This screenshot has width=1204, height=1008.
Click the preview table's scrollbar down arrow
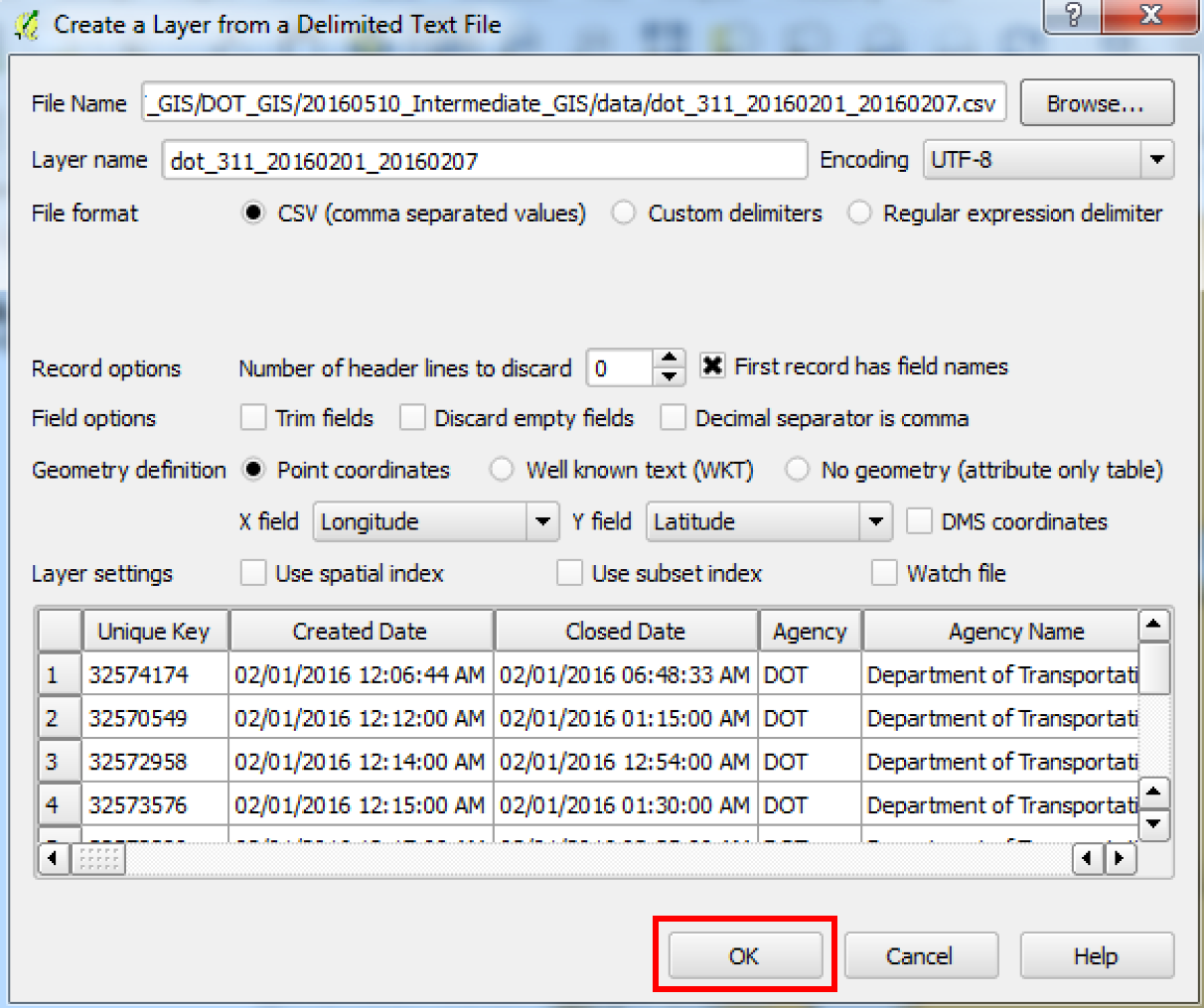pyautogui.click(x=1153, y=825)
